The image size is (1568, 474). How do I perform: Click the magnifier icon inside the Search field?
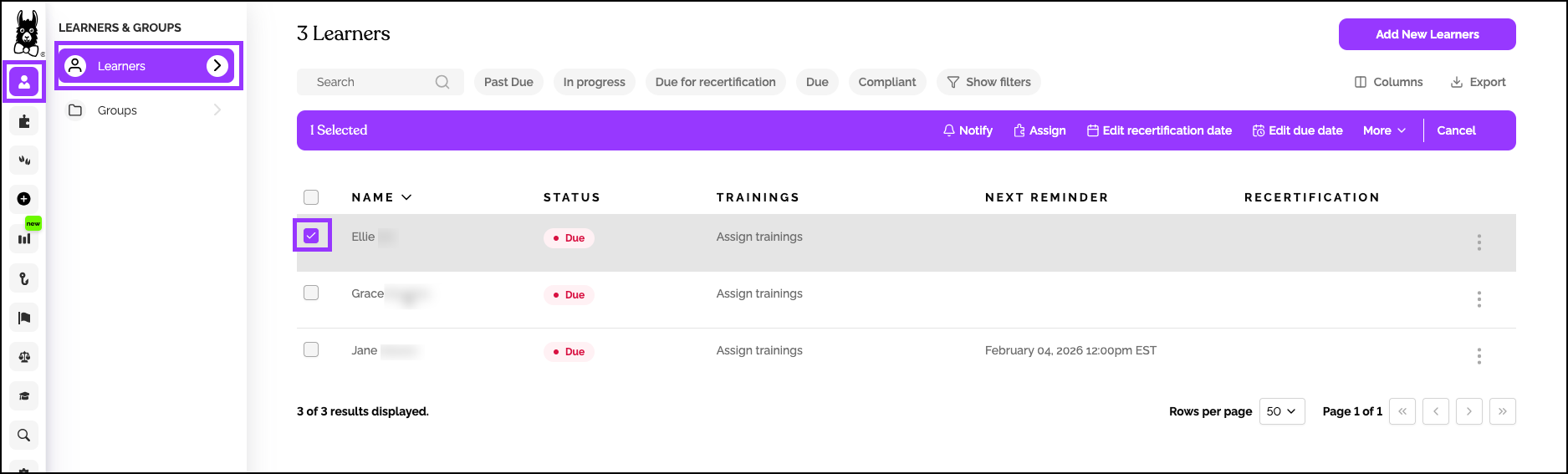(x=442, y=82)
